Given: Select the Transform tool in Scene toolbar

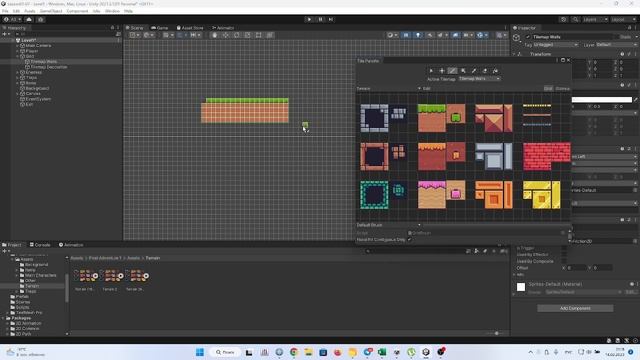Looking at the screenshot, I should pyautogui.click(x=270, y=35).
